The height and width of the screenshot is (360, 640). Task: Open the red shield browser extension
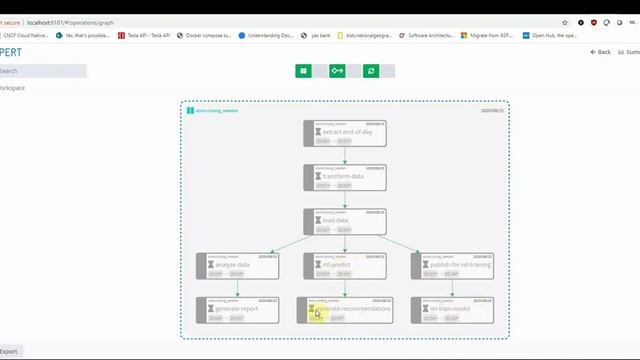(x=593, y=23)
